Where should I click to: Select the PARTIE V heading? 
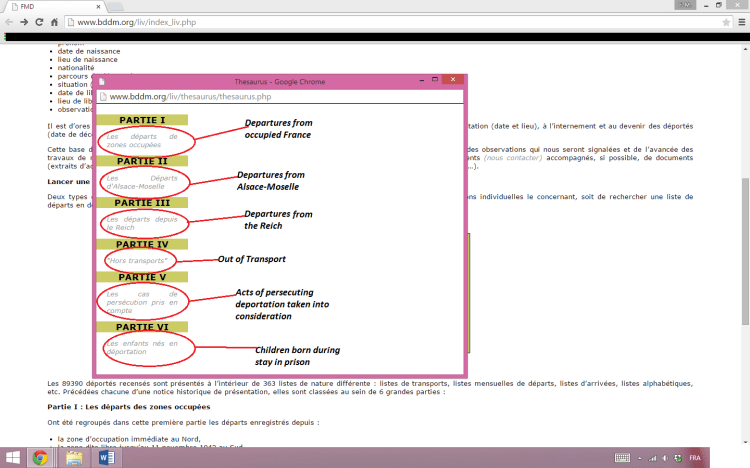tap(142, 277)
